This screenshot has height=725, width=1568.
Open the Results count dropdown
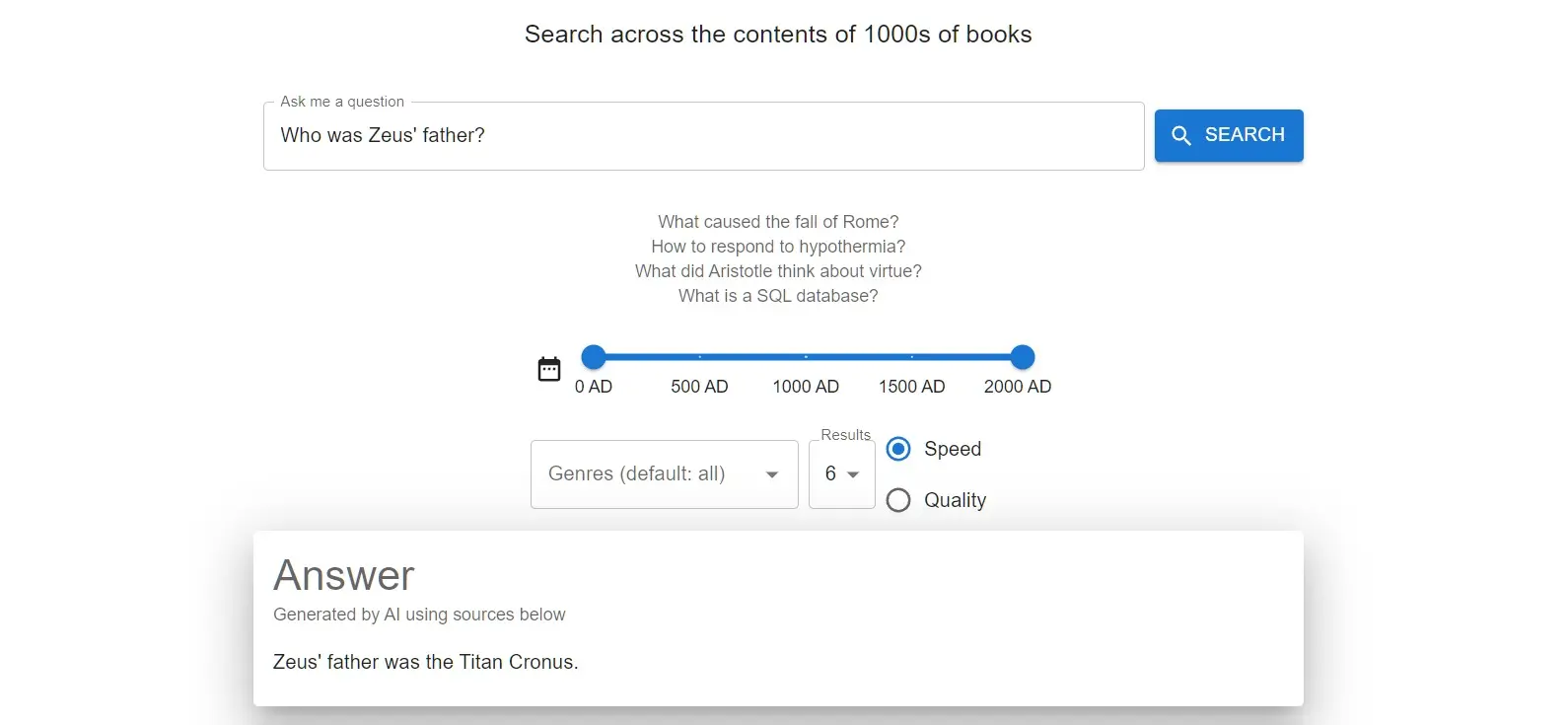tap(840, 474)
